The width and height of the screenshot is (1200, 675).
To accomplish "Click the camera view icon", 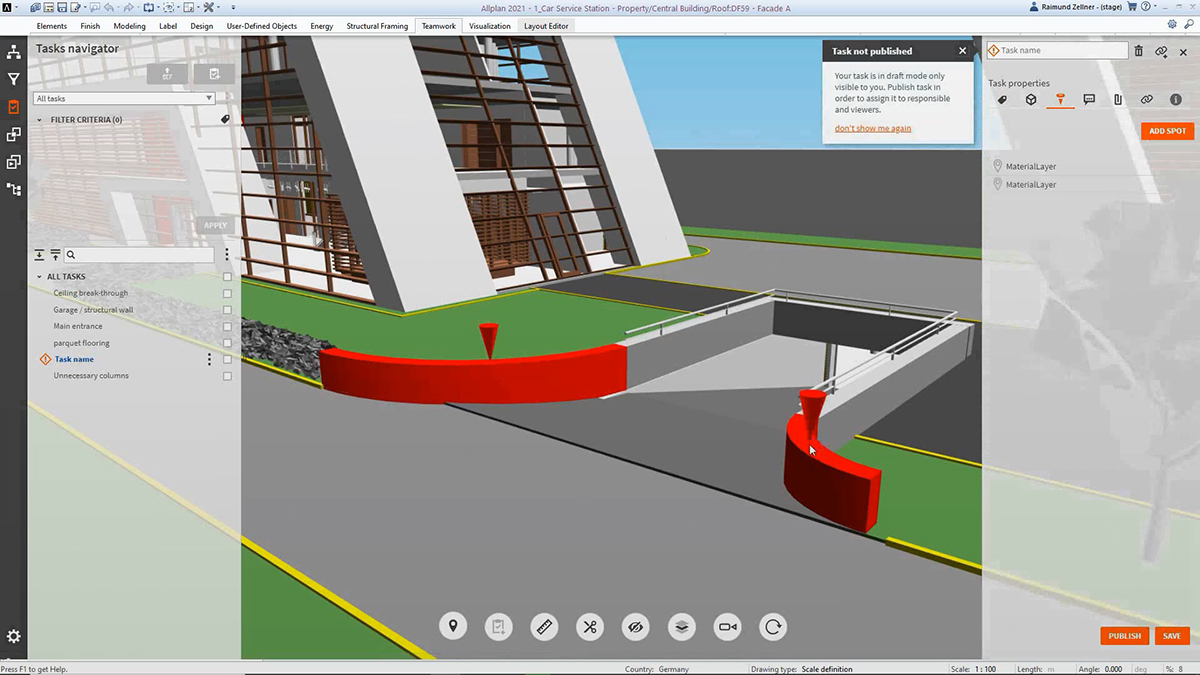I will point(727,627).
